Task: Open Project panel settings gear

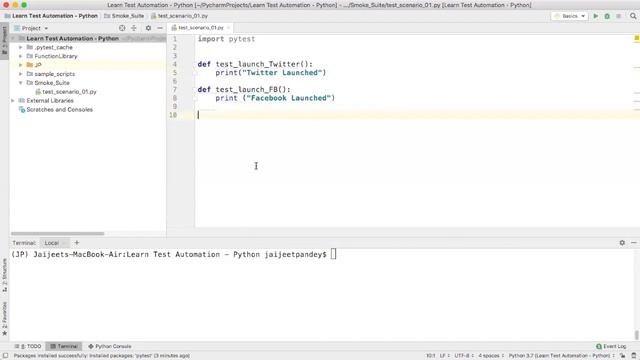Action: 148,28
